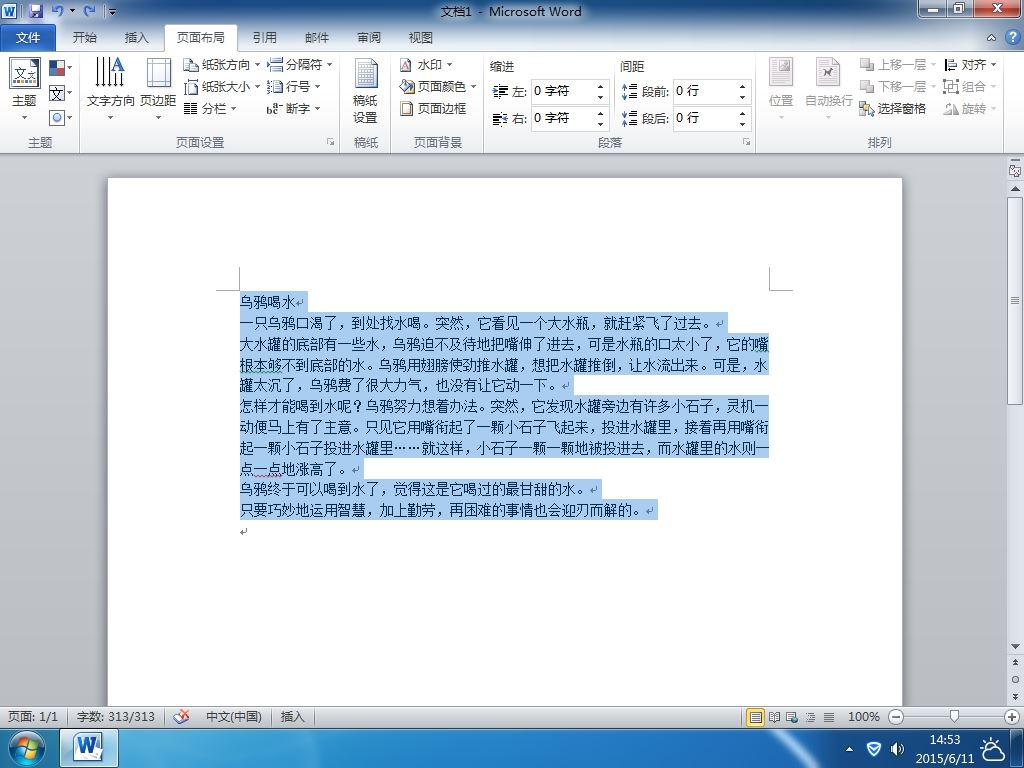Click the Undo icon in title bar
Viewport: 1024px width, 768px height.
[x=57, y=10]
